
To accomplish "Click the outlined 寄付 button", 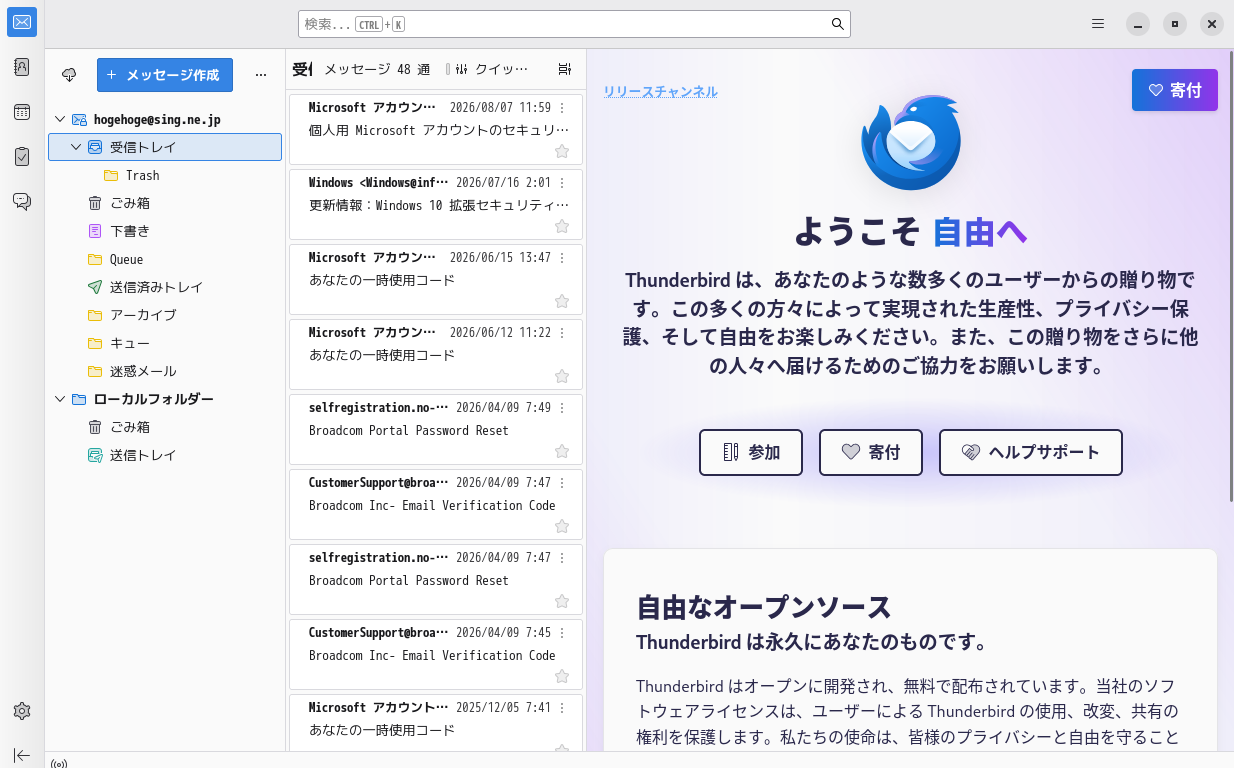I will click(x=871, y=452).
